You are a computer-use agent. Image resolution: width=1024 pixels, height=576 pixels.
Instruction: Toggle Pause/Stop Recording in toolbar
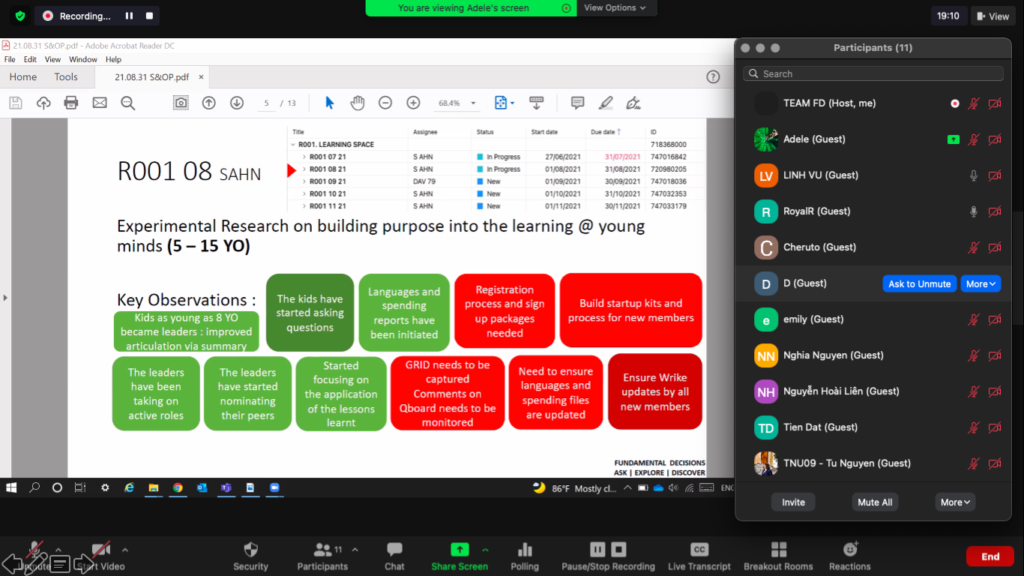click(607, 550)
